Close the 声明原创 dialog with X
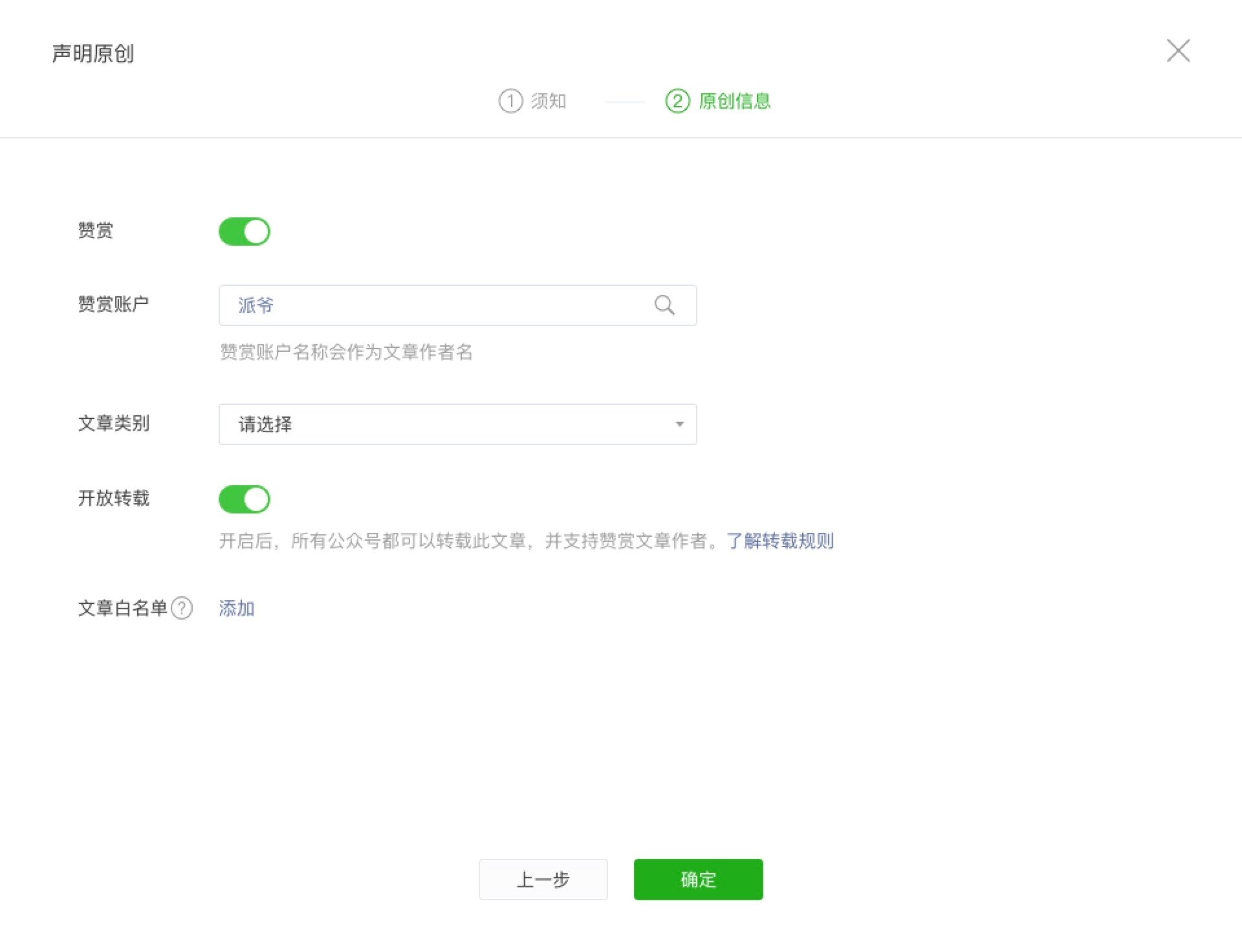 point(1178,50)
